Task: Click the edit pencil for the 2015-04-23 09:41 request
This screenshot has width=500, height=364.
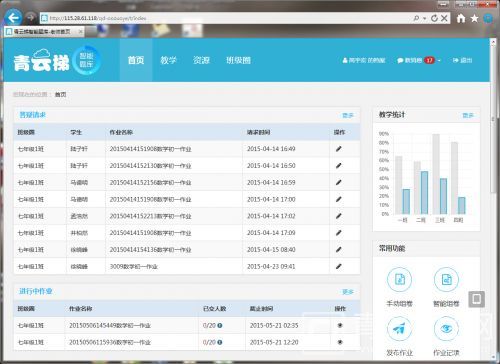Action: 339,266
